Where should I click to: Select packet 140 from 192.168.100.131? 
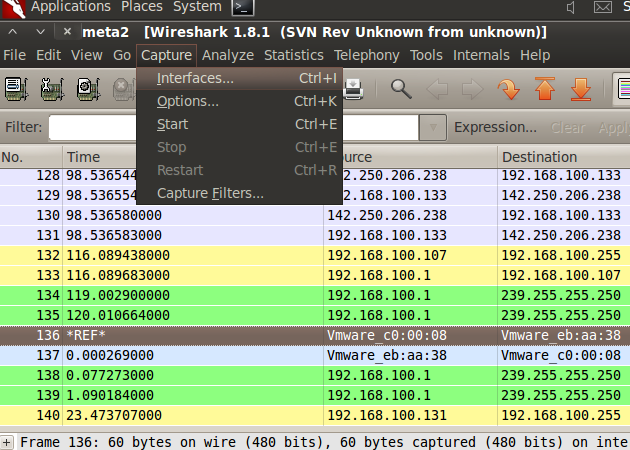click(x=315, y=415)
